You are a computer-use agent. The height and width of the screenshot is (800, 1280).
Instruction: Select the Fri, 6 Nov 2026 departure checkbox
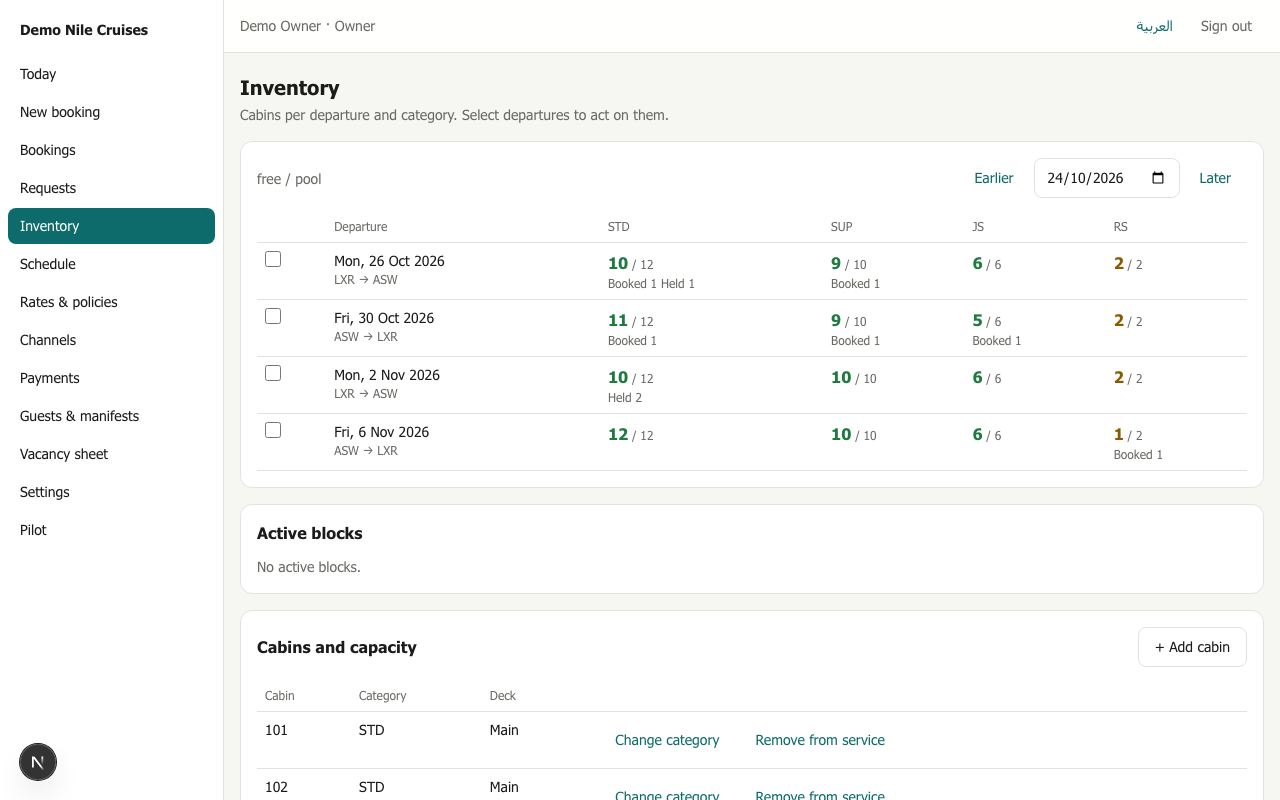pyautogui.click(x=273, y=430)
